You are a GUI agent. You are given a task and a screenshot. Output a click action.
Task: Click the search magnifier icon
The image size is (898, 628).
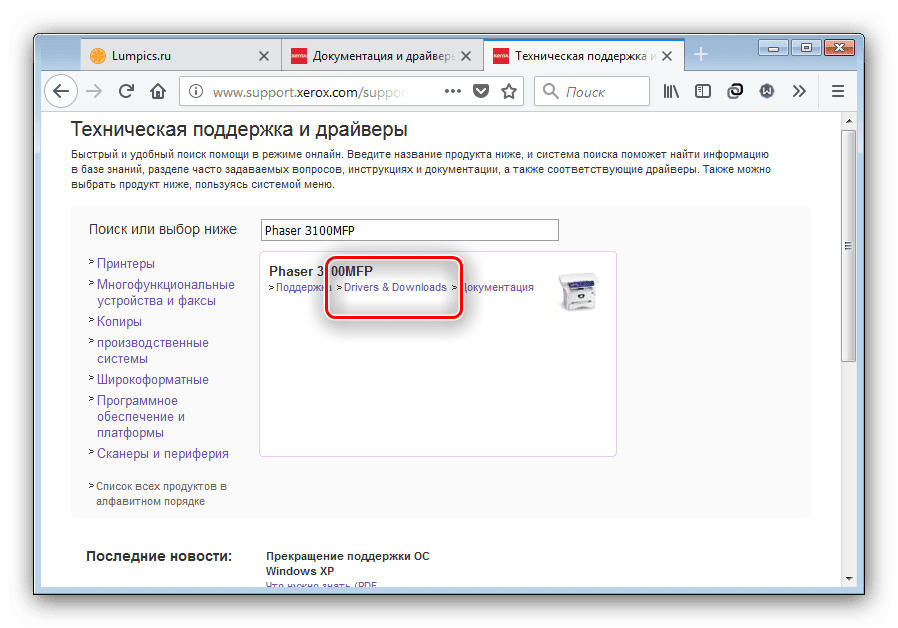(x=550, y=91)
